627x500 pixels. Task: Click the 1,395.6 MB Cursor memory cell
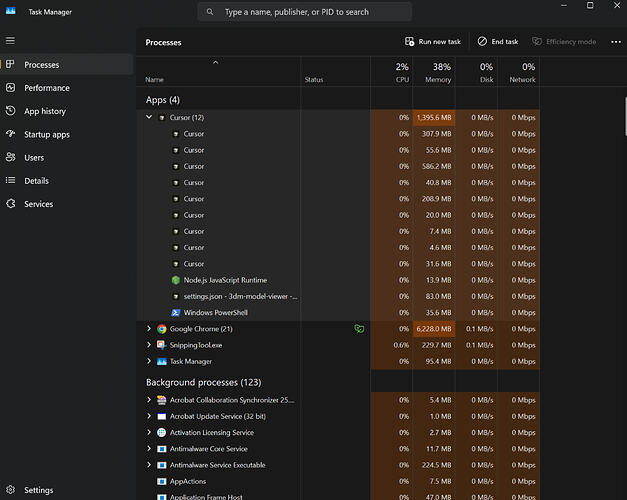coord(434,118)
